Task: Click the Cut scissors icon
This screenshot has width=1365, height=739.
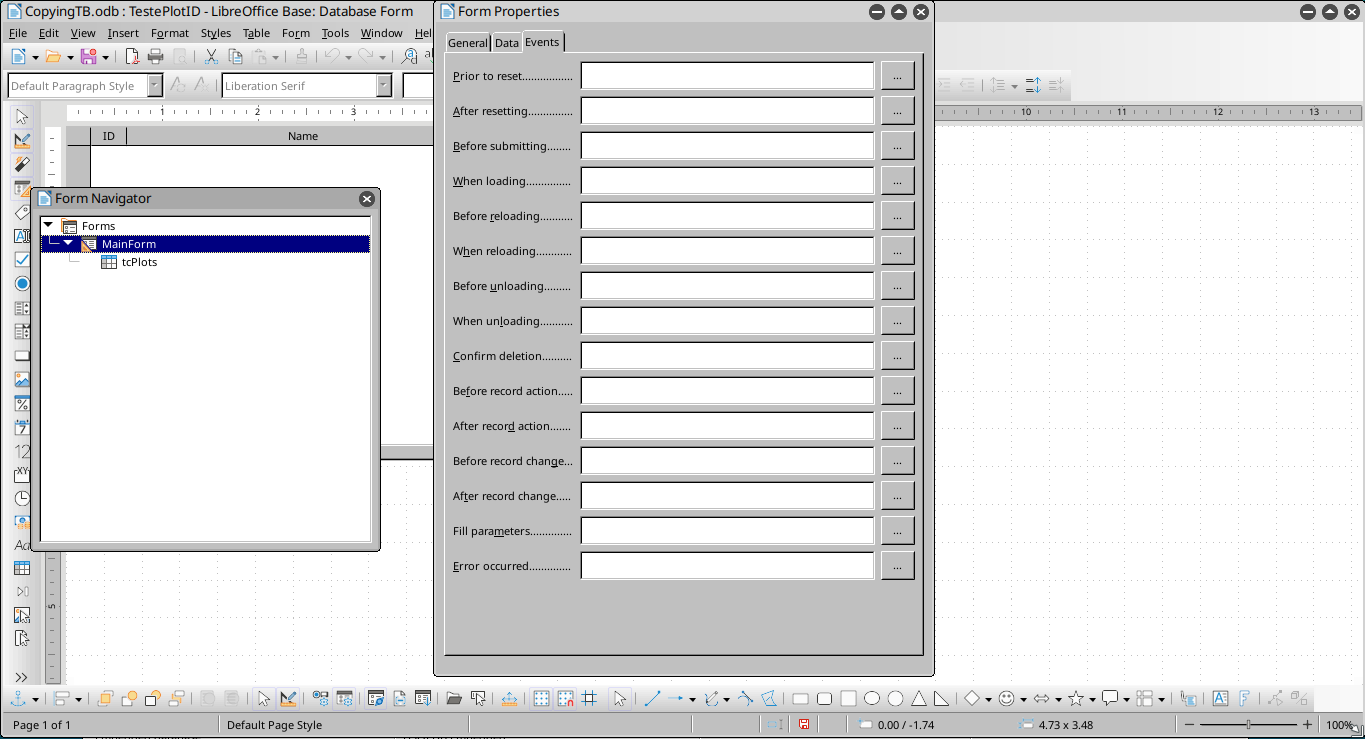Action: [211, 57]
